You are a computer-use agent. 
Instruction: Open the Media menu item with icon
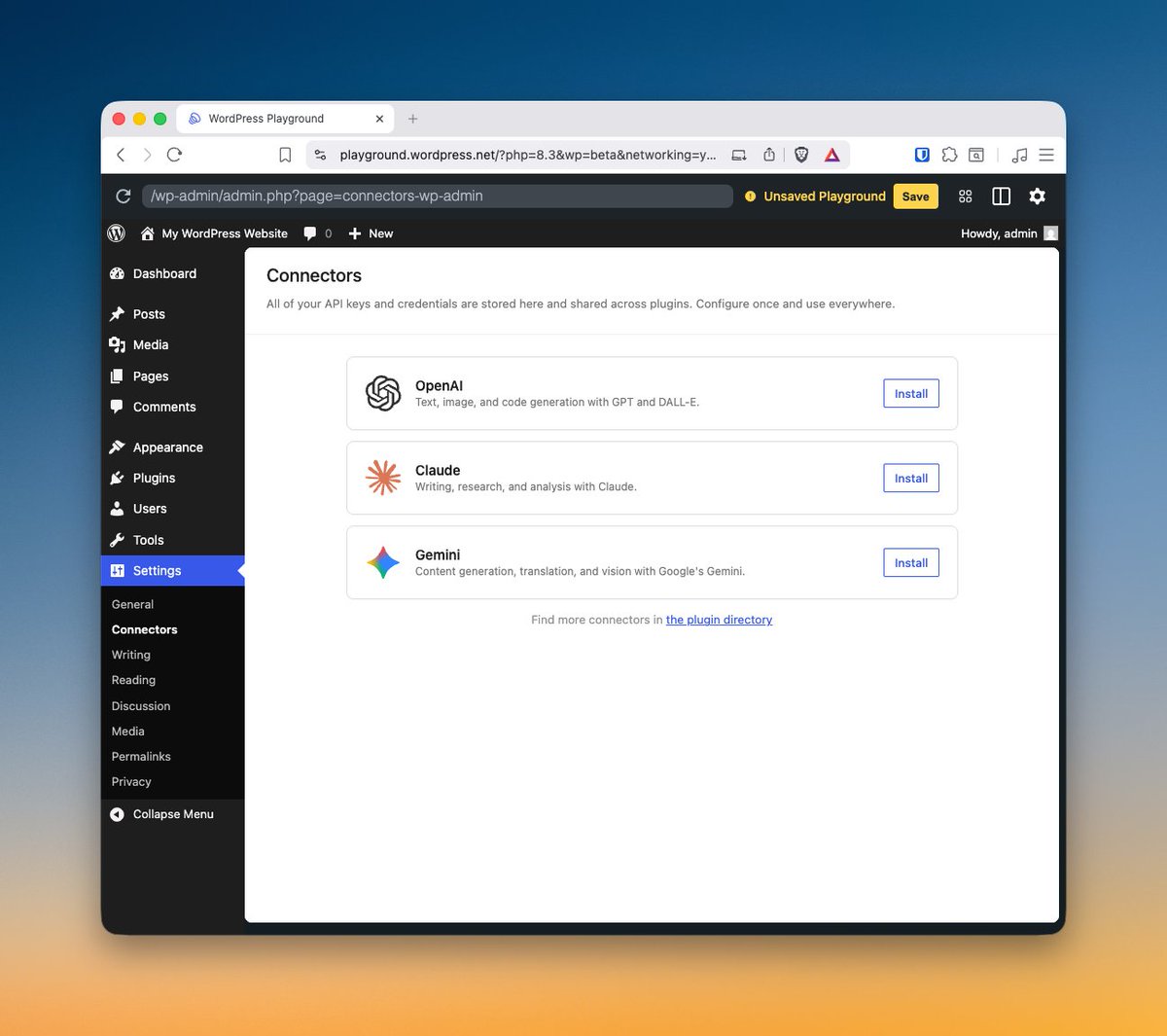(x=173, y=345)
